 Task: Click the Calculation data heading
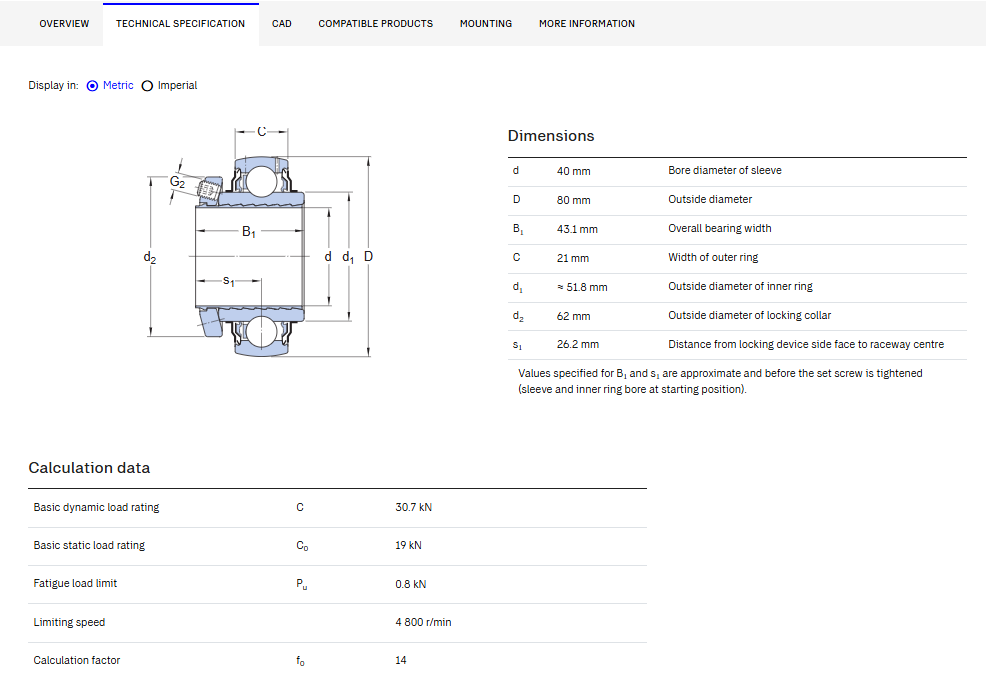click(89, 468)
